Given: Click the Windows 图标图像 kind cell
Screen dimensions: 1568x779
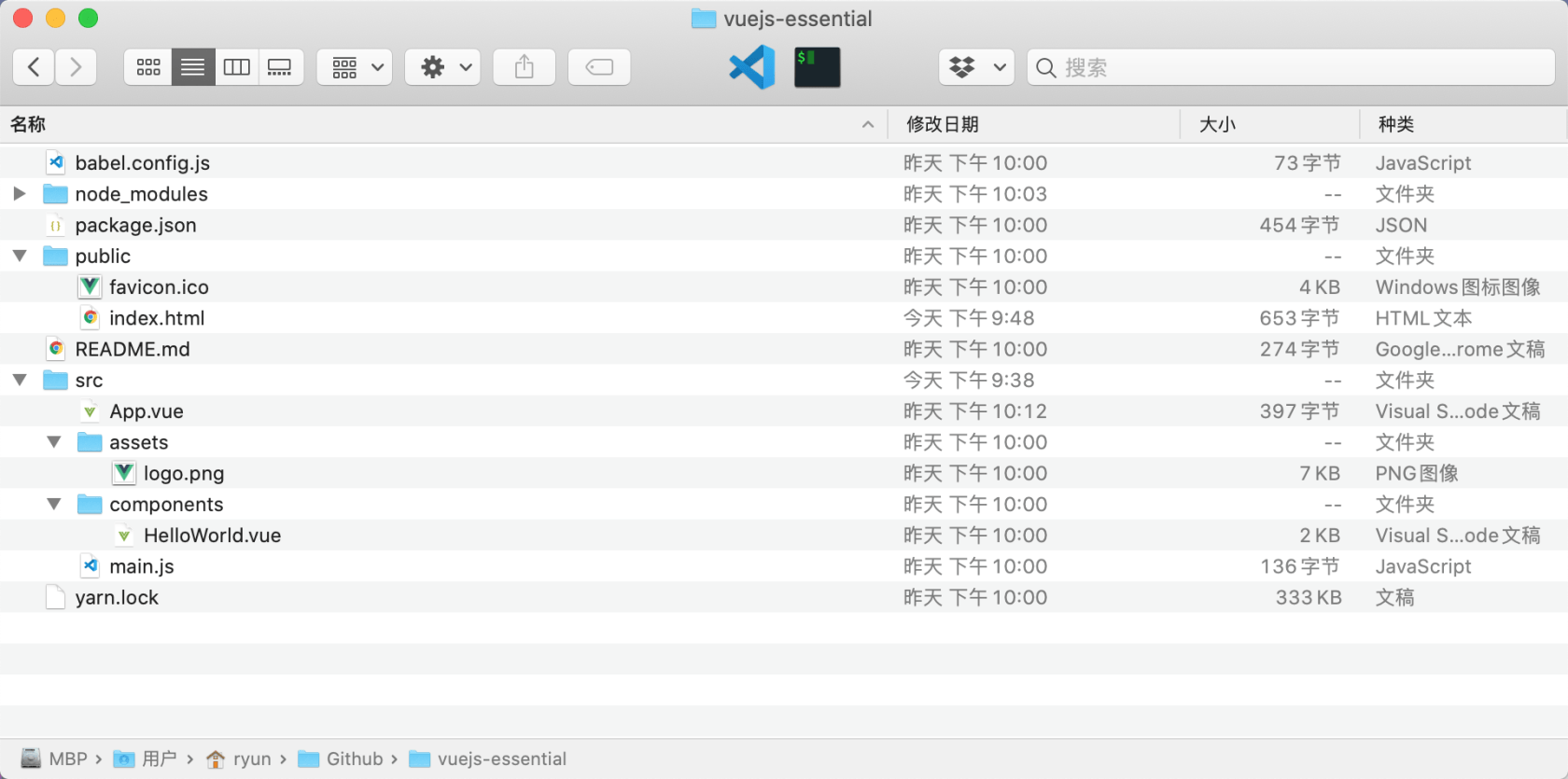Looking at the screenshot, I should (1458, 286).
